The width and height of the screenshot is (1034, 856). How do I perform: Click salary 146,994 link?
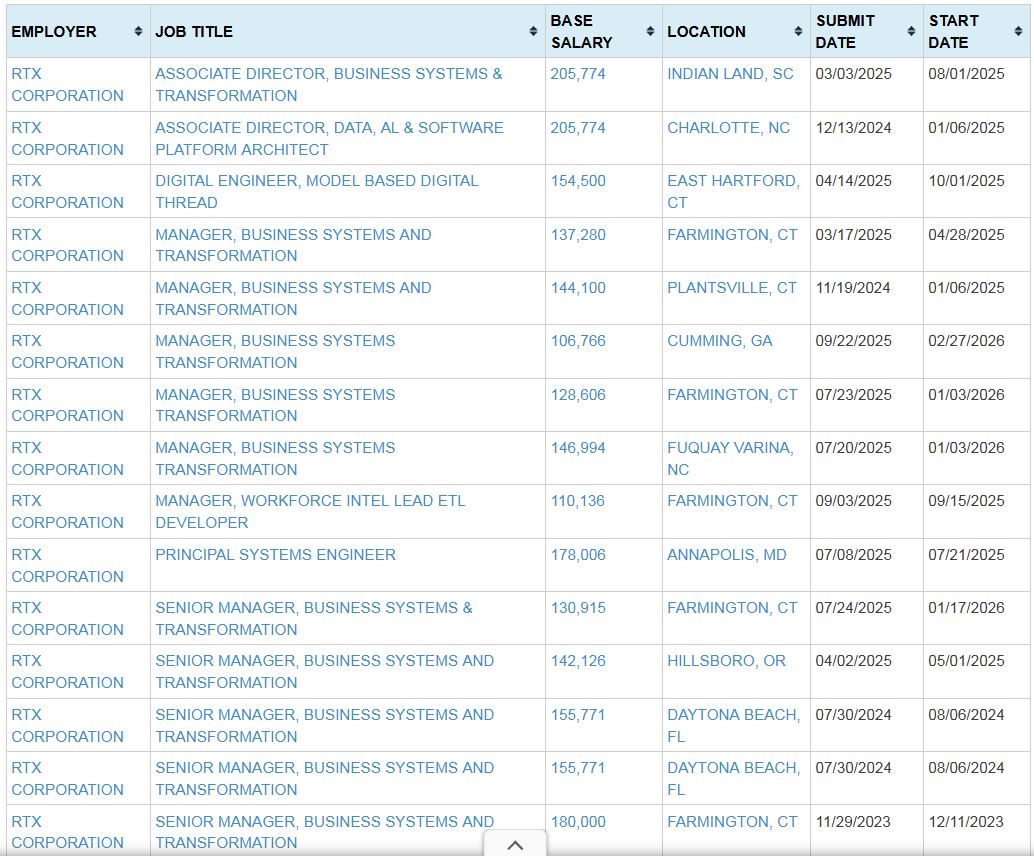tap(578, 448)
